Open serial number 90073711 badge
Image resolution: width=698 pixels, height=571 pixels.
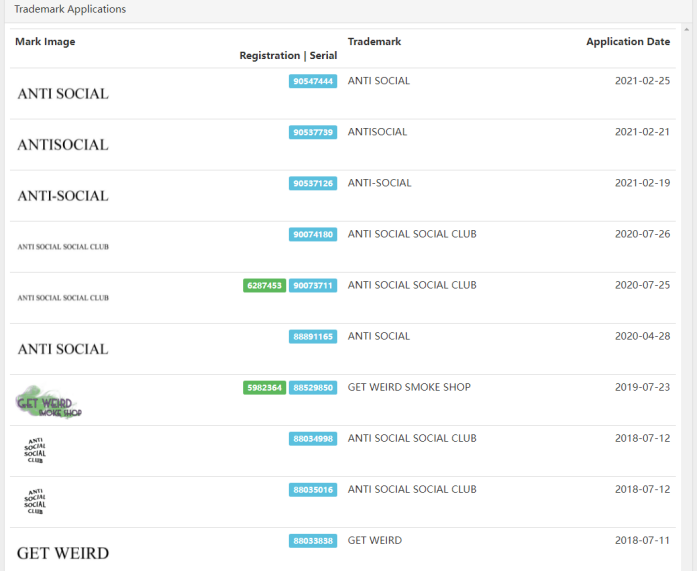[312, 285]
